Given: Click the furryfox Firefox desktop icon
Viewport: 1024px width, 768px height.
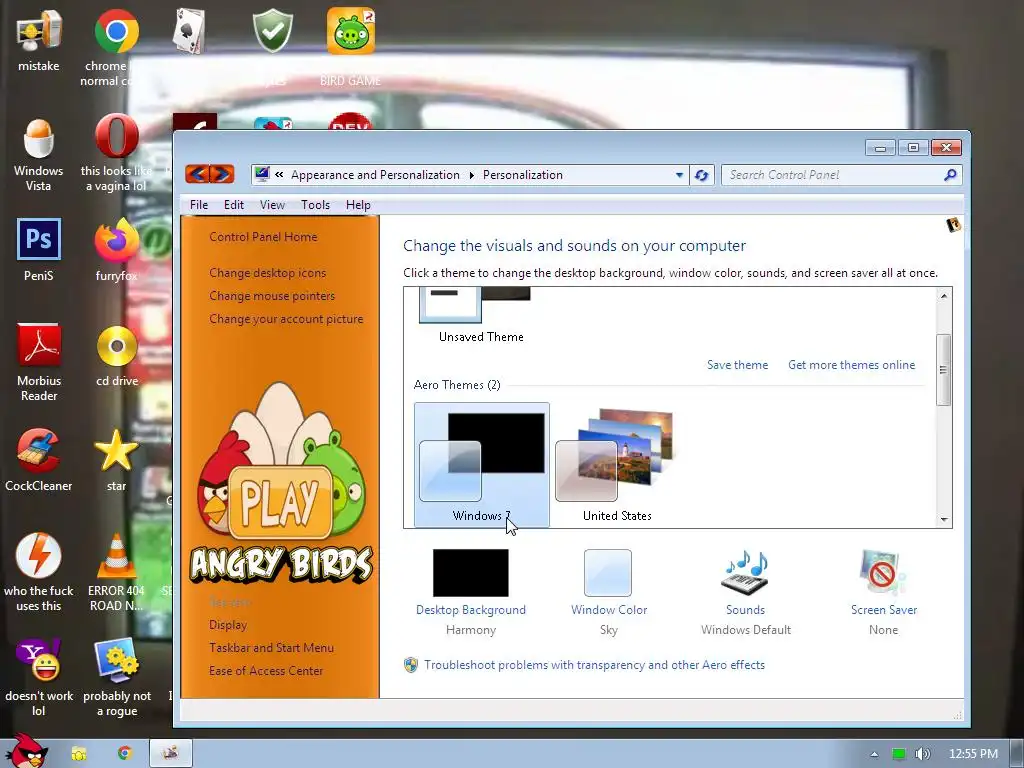Looking at the screenshot, I should coord(116,241).
